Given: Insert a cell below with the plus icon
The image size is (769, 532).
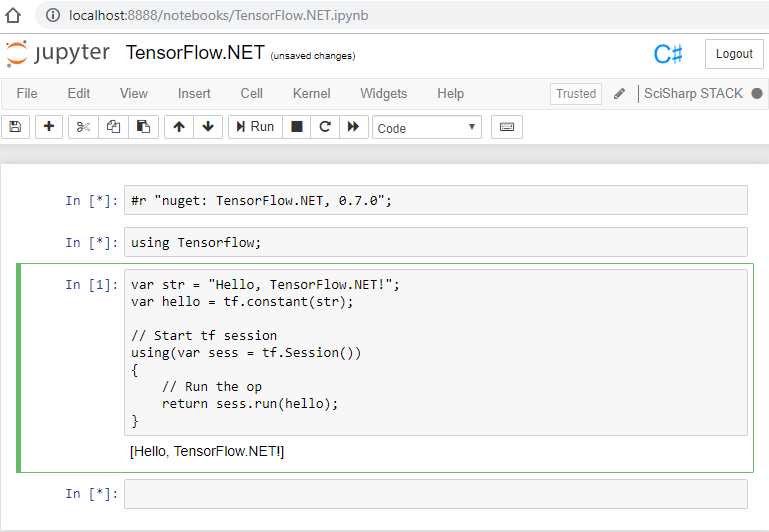Looking at the screenshot, I should (x=49, y=127).
